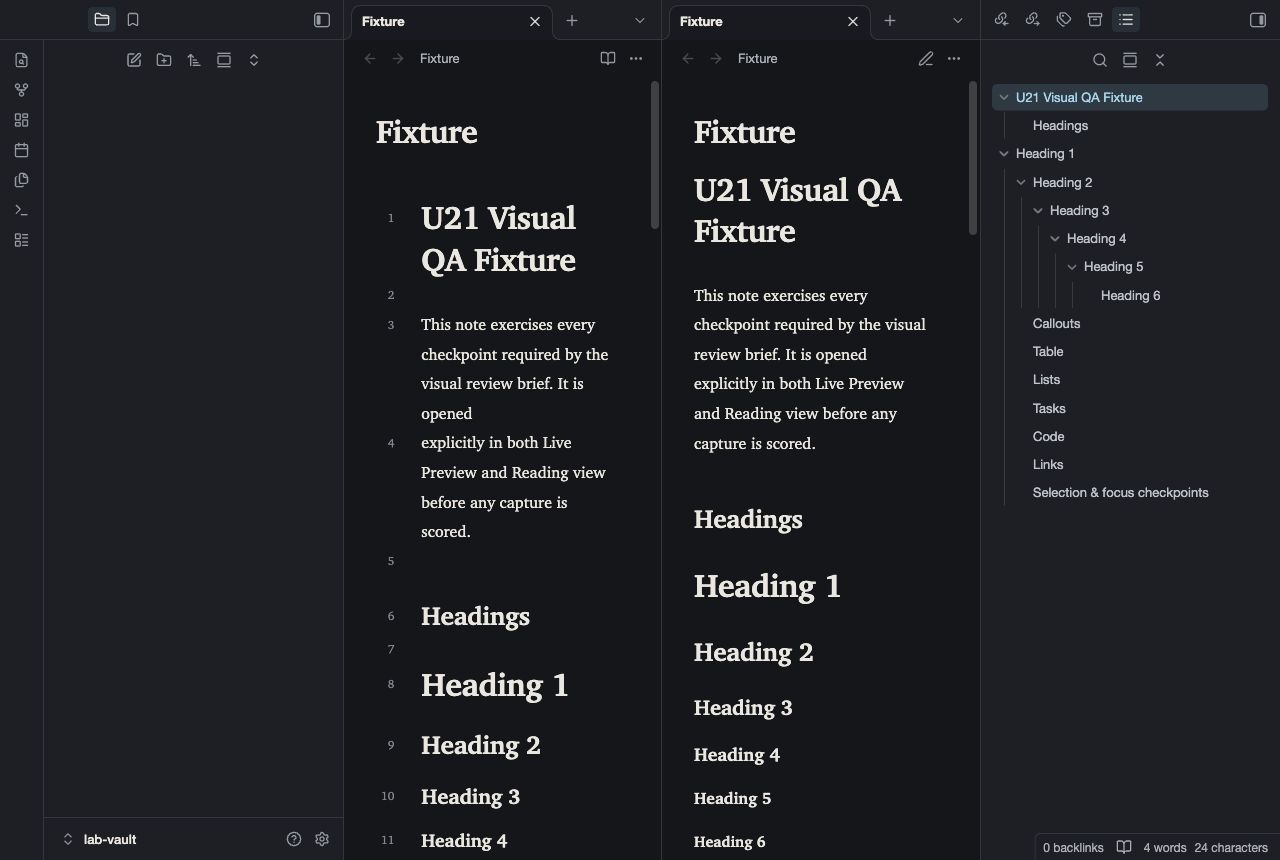Viewport: 1280px width, 860px height.
Task: Open today's daily note calendar icon
Action: [22, 150]
